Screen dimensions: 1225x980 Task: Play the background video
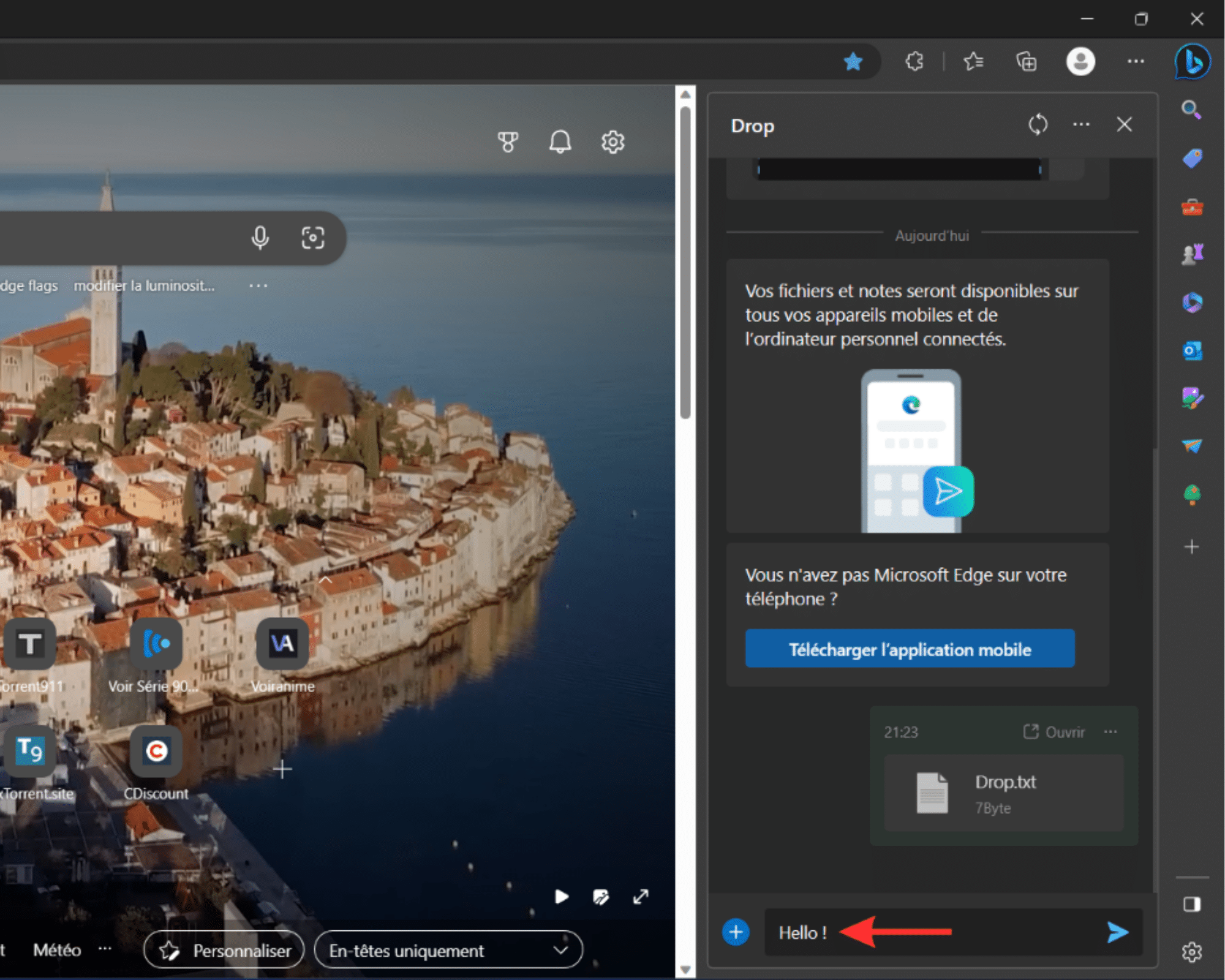561,897
